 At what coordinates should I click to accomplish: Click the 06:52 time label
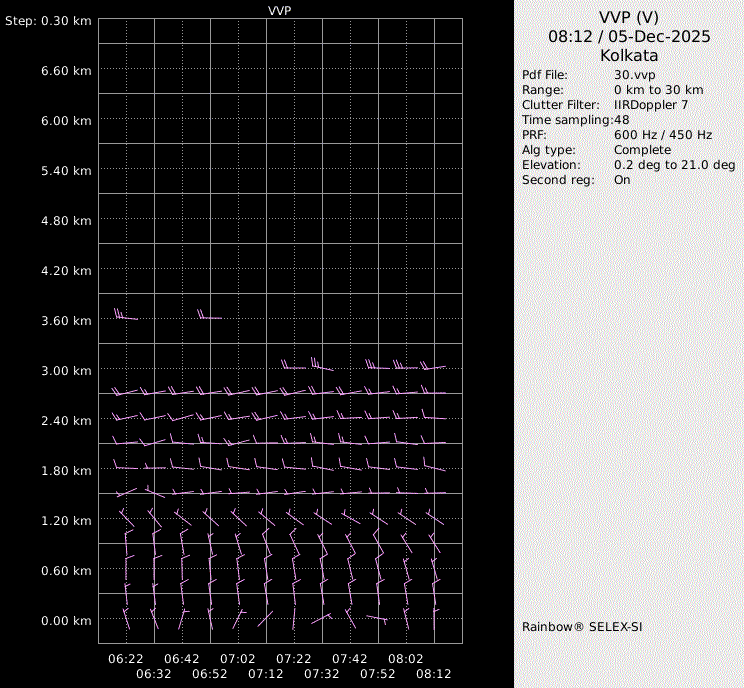tap(210, 674)
